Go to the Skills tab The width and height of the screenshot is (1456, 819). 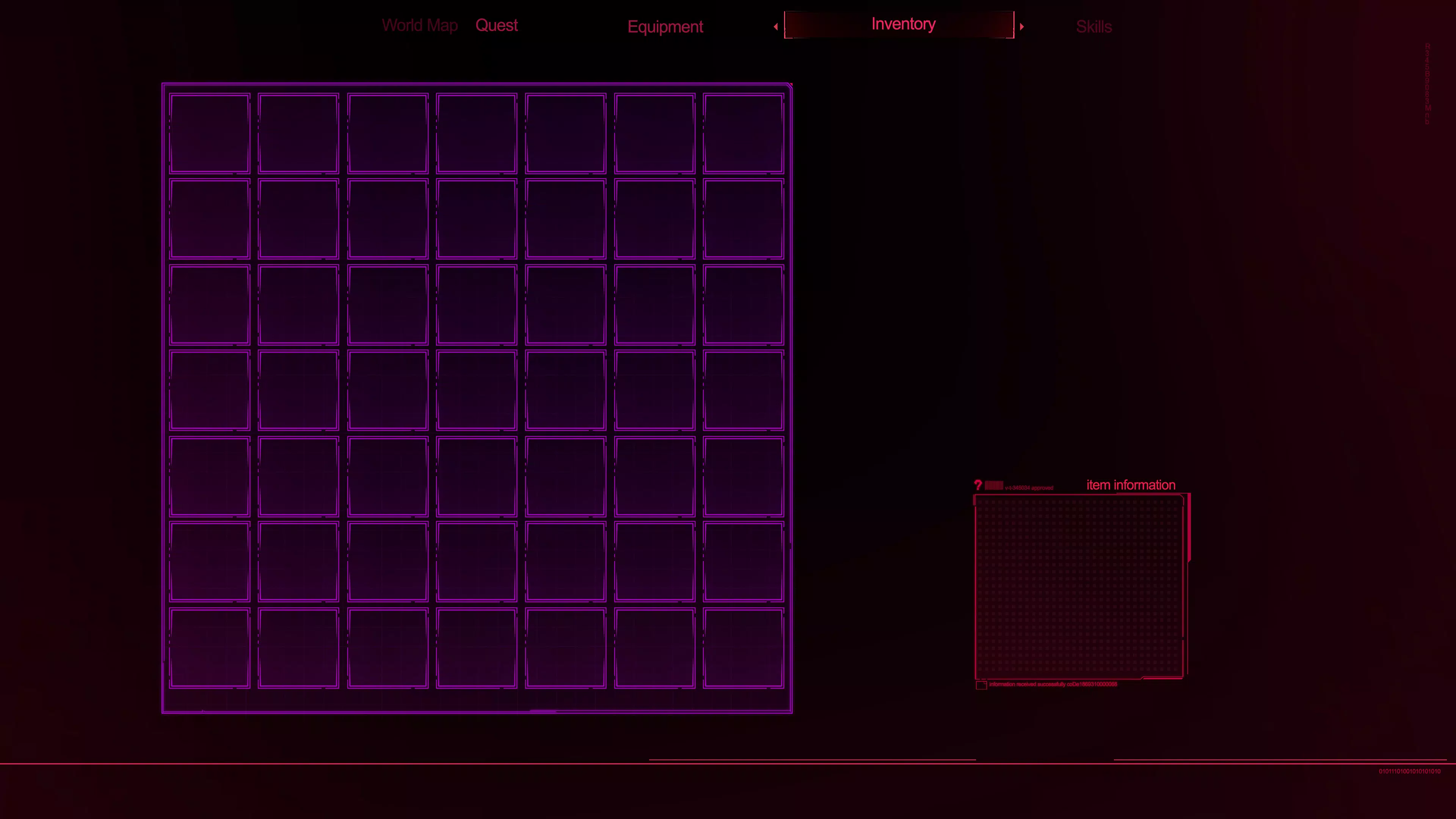(1094, 27)
